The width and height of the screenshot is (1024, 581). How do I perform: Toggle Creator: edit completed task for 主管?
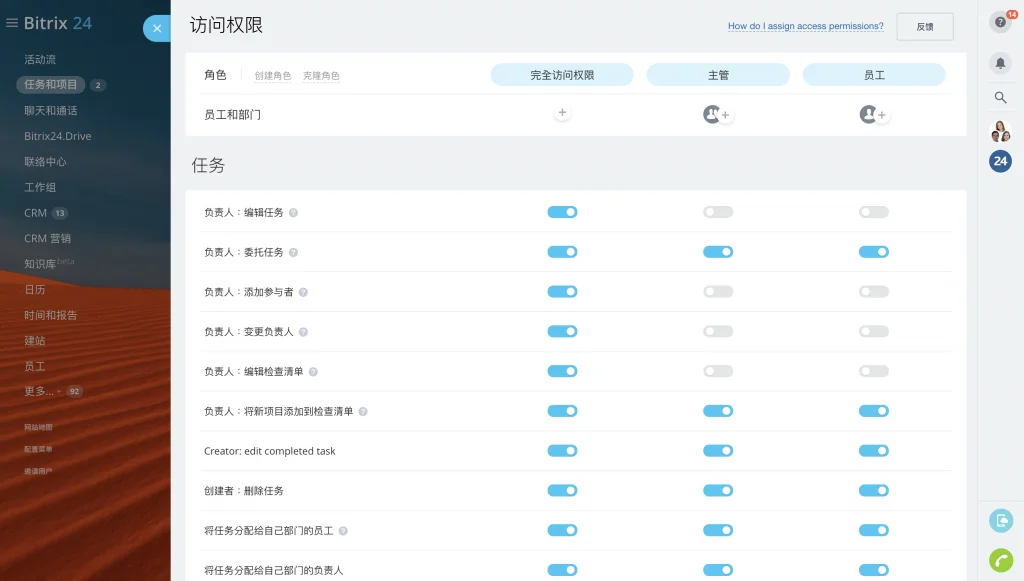(x=718, y=451)
